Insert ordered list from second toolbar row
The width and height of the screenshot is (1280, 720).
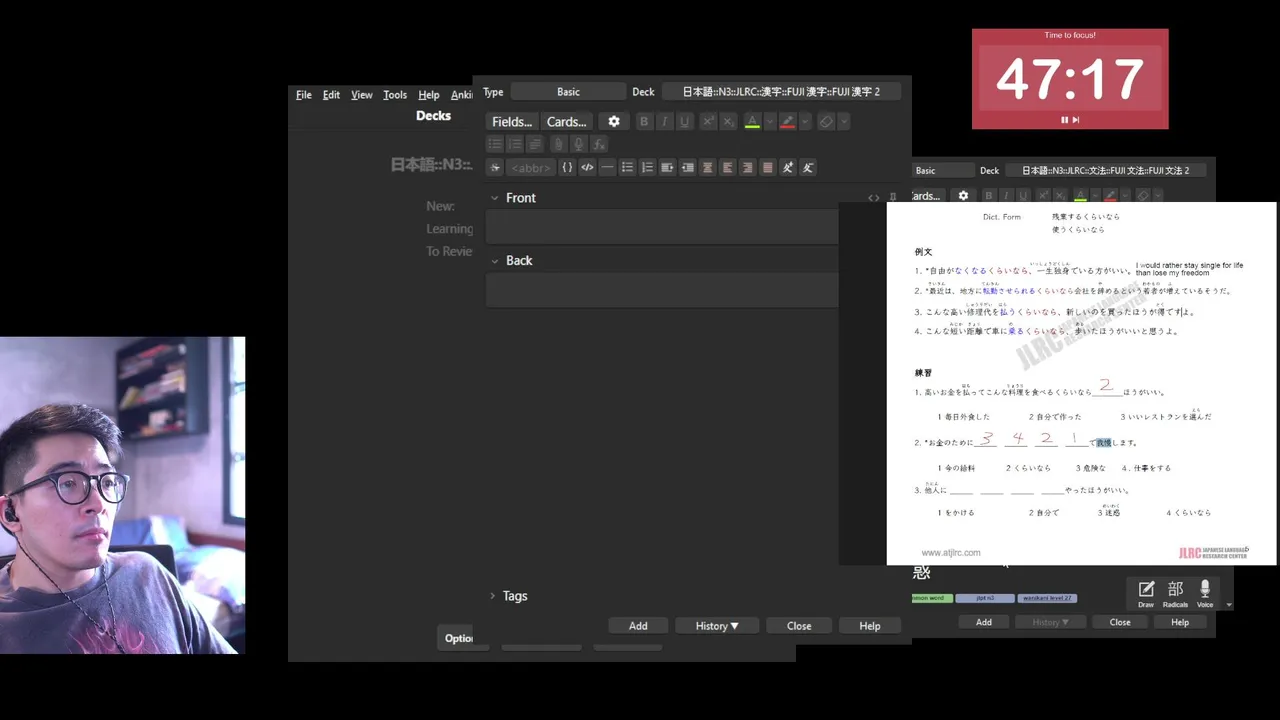click(x=515, y=144)
